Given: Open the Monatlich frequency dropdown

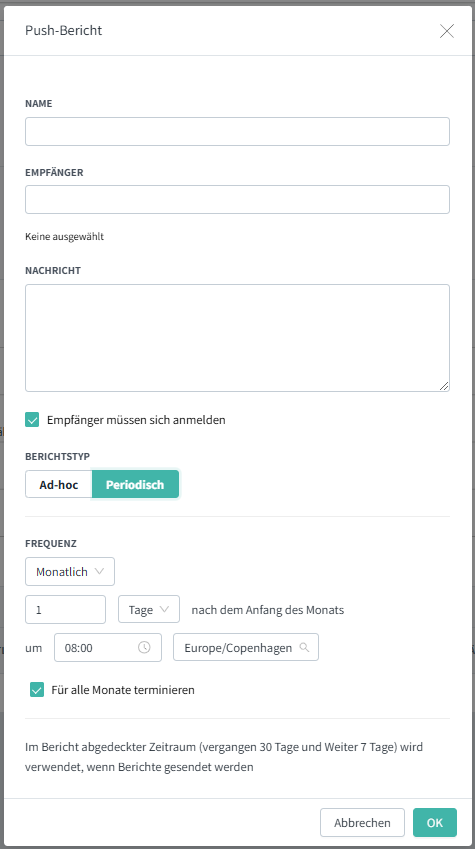Looking at the screenshot, I should [x=70, y=571].
